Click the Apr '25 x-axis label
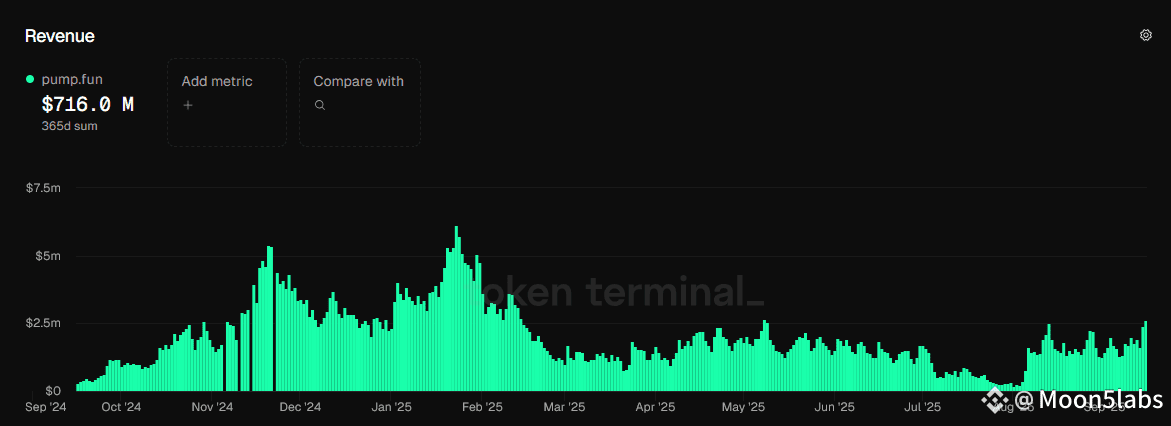 pyautogui.click(x=656, y=407)
